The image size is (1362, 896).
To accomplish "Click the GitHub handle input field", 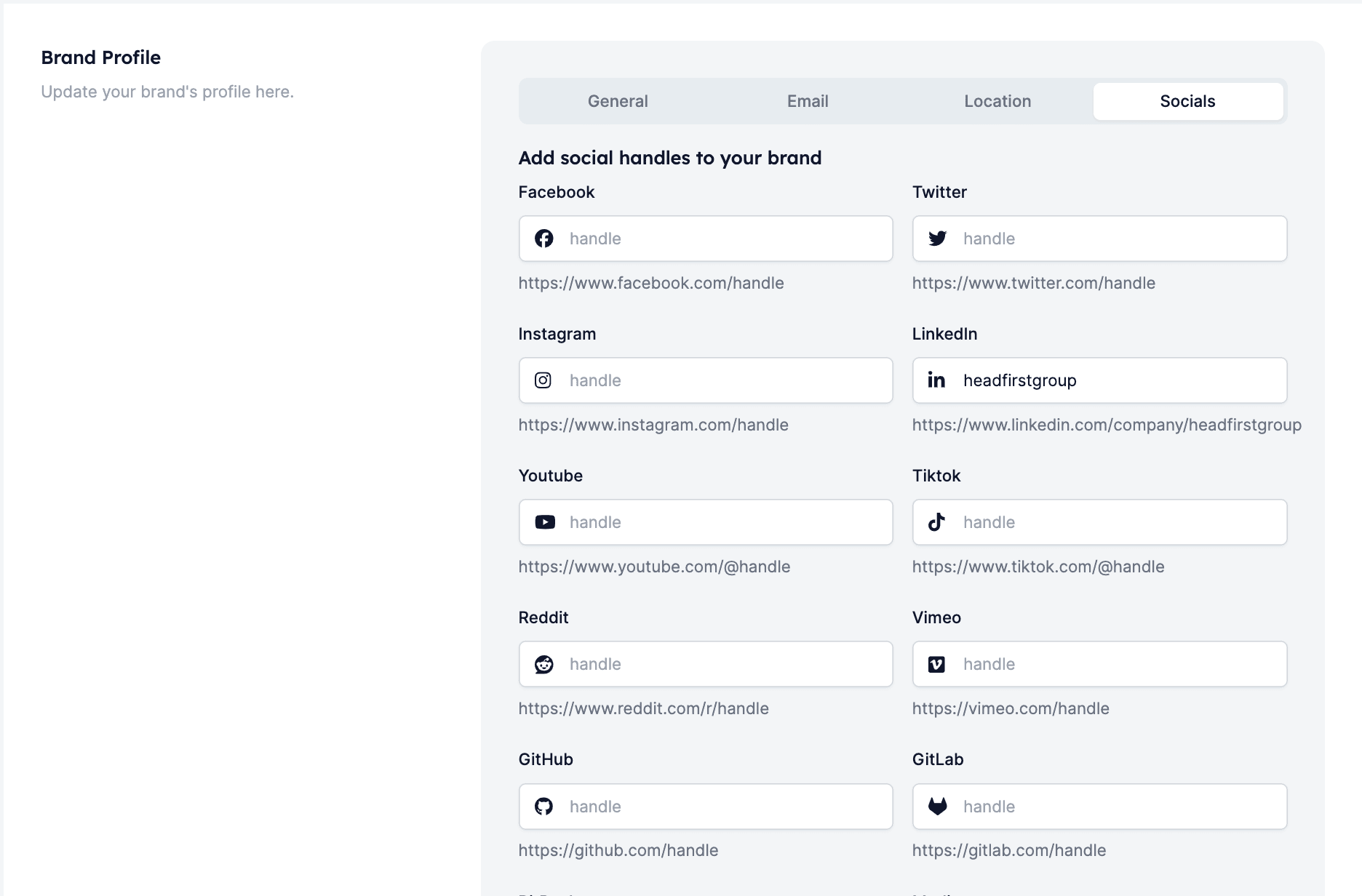I will [706, 807].
